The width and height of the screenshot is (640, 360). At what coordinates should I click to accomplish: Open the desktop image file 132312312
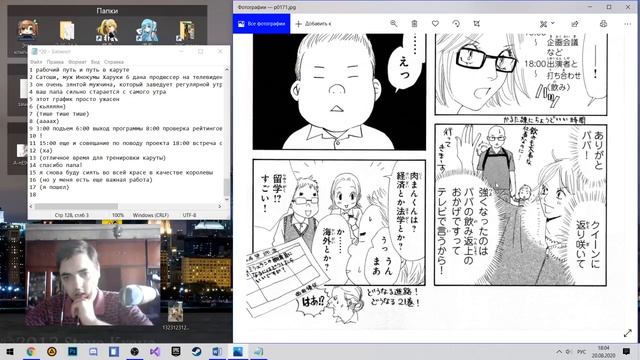click(x=176, y=315)
